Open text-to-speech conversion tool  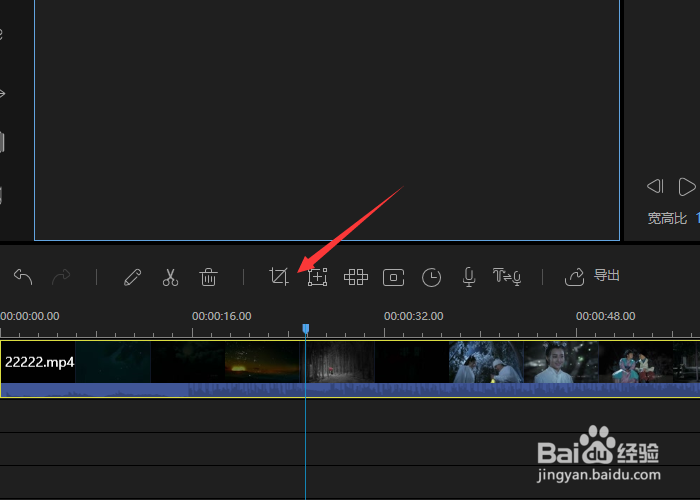pos(507,277)
